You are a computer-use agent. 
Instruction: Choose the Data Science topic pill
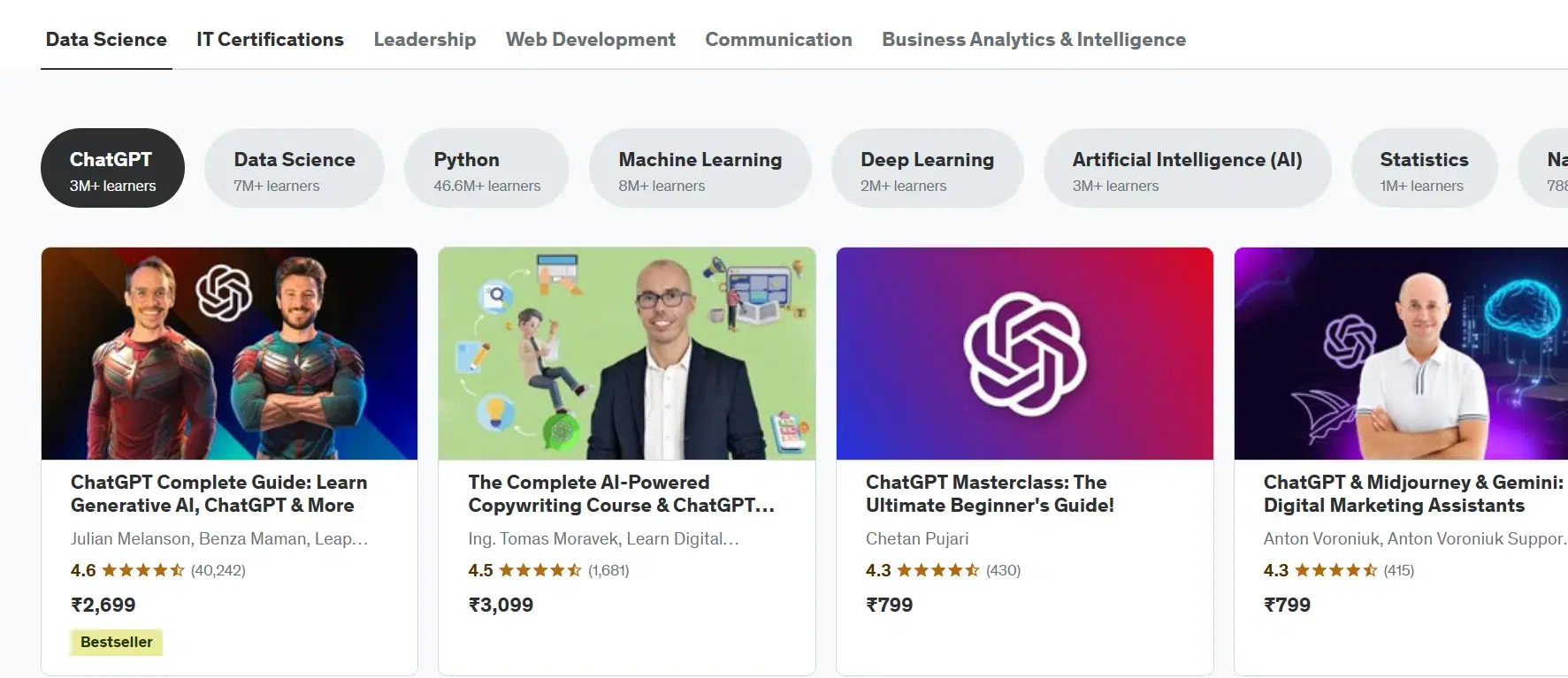[294, 168]
